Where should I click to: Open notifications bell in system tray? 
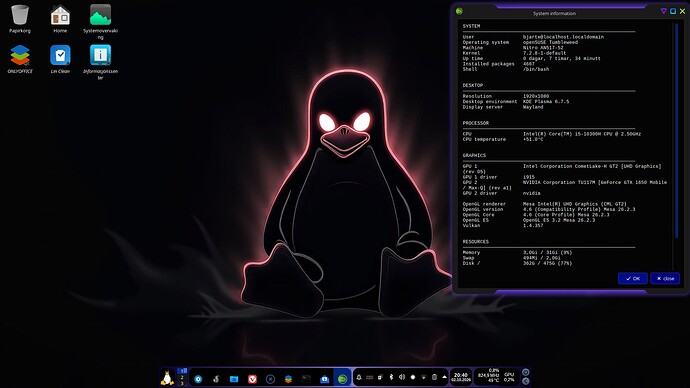(359, 377)
